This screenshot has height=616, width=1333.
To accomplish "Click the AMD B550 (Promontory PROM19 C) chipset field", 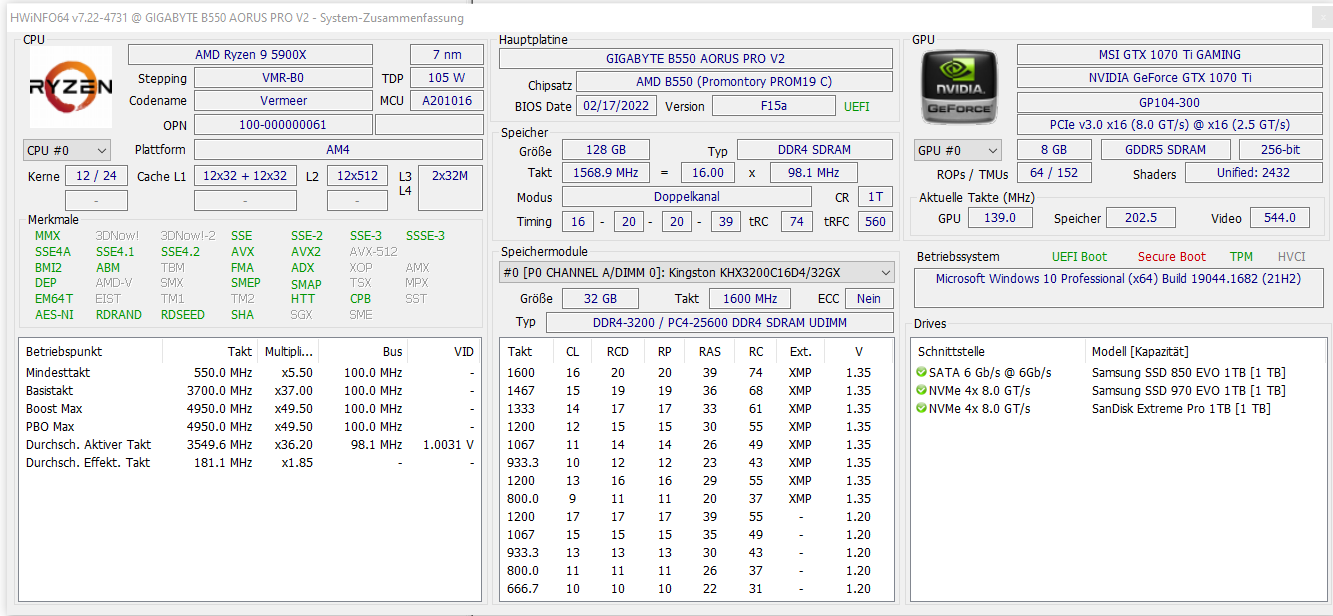I will pos(734,82).
